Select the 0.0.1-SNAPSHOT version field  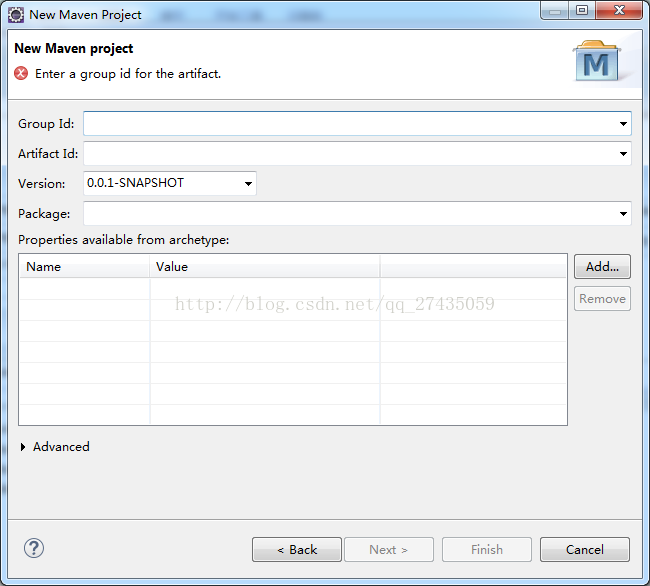[x=170, y=183]
